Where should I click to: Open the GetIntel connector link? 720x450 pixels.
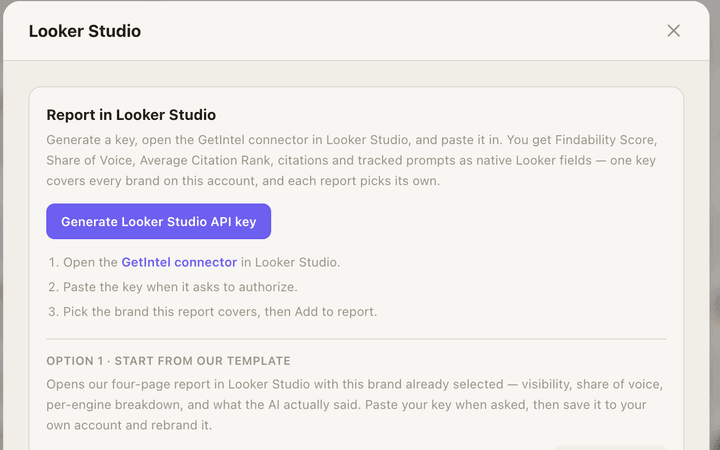point(179,262)
